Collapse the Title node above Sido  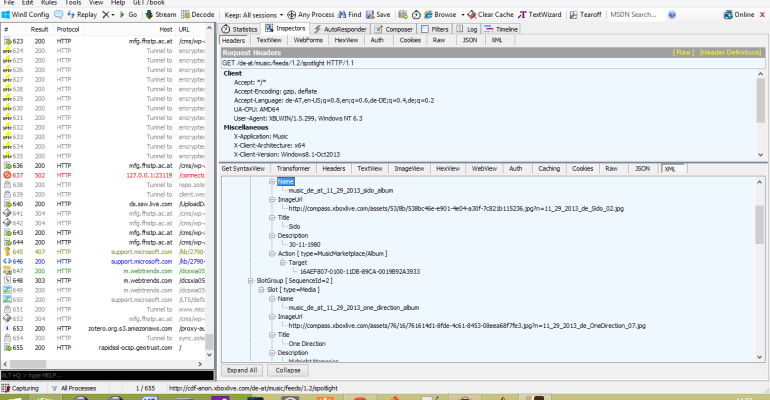272,217
